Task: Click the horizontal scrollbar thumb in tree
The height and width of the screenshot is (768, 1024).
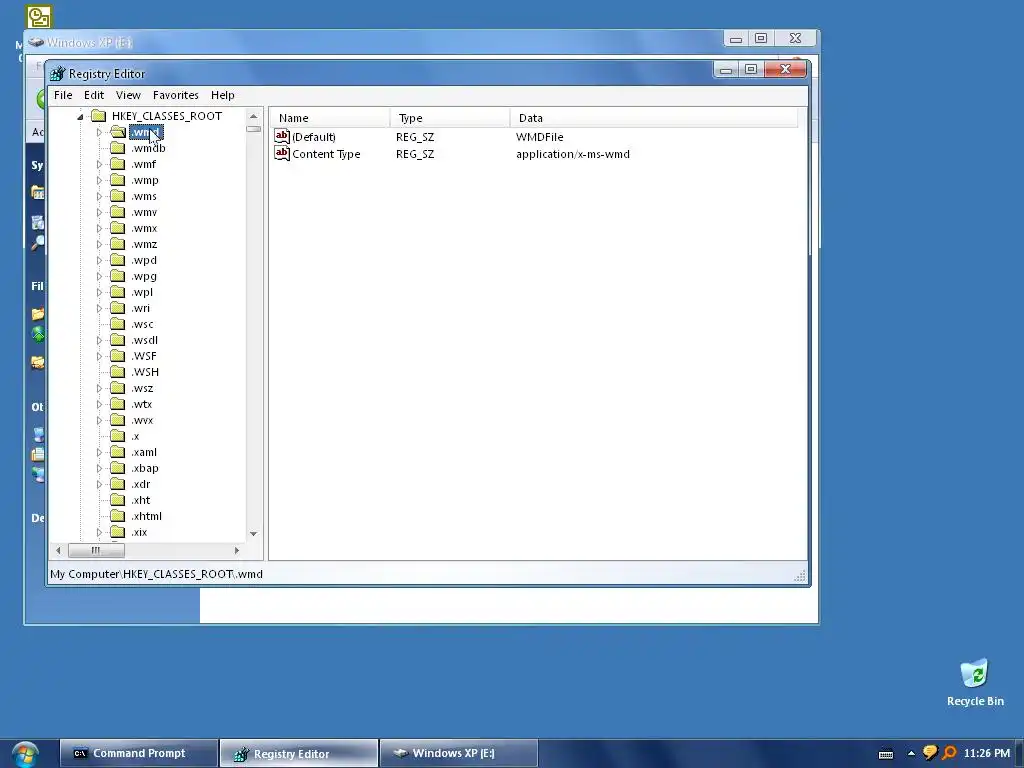Action: 96,551
